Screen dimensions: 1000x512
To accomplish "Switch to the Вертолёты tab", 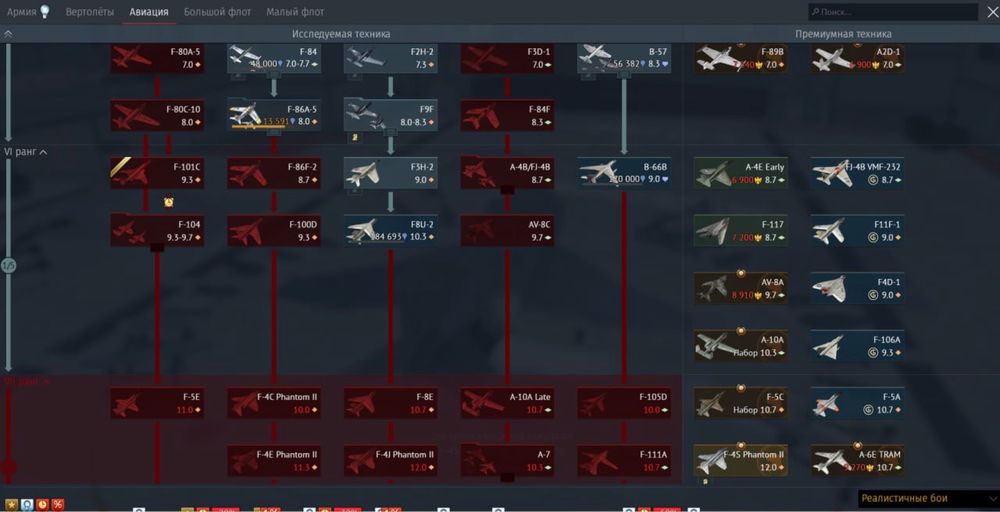I will (x=90, y=12).
